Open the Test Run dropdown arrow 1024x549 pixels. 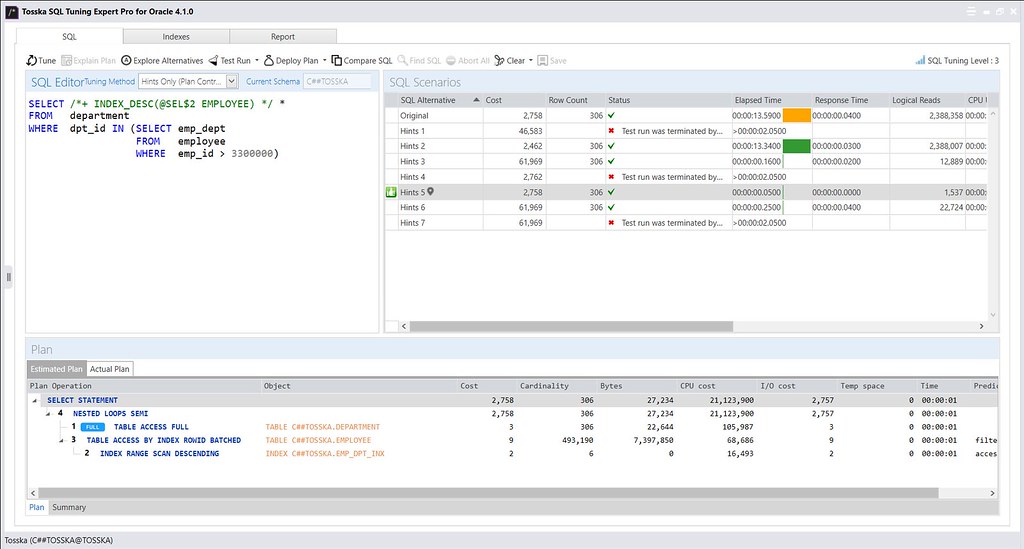coord(257,61)
